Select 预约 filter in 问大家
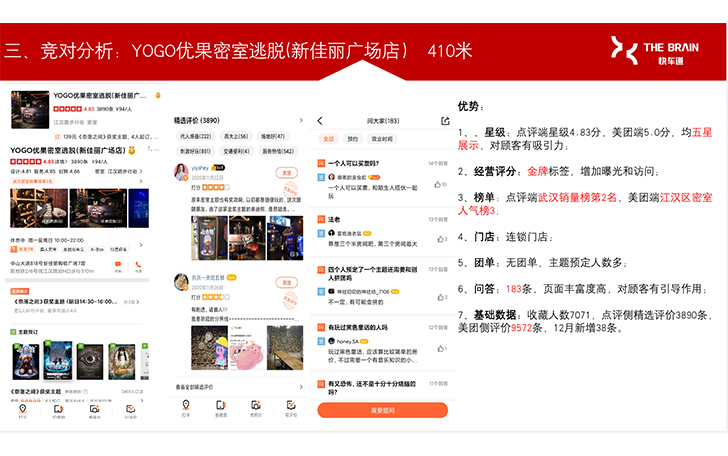 click(353, 139)
